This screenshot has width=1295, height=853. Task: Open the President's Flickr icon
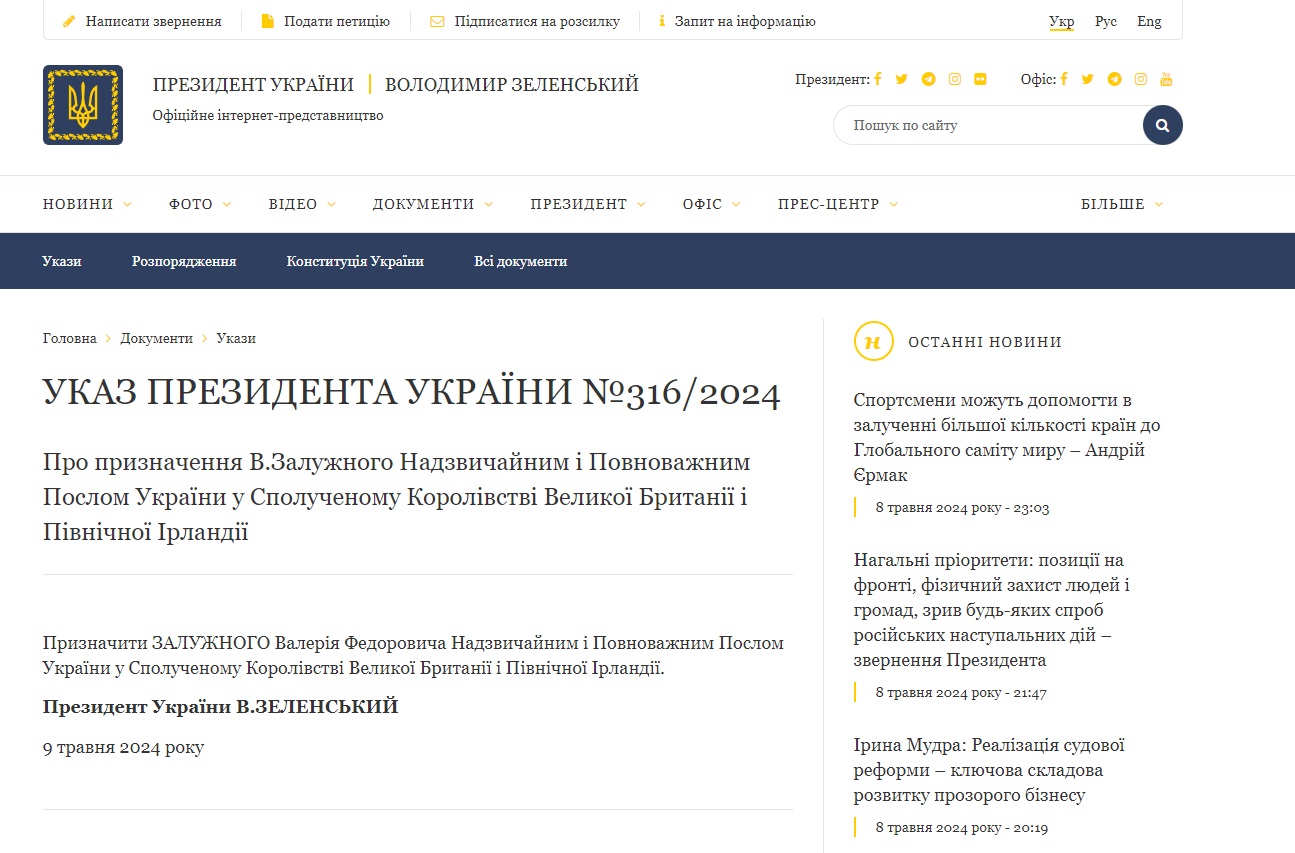tap(980, 80)
